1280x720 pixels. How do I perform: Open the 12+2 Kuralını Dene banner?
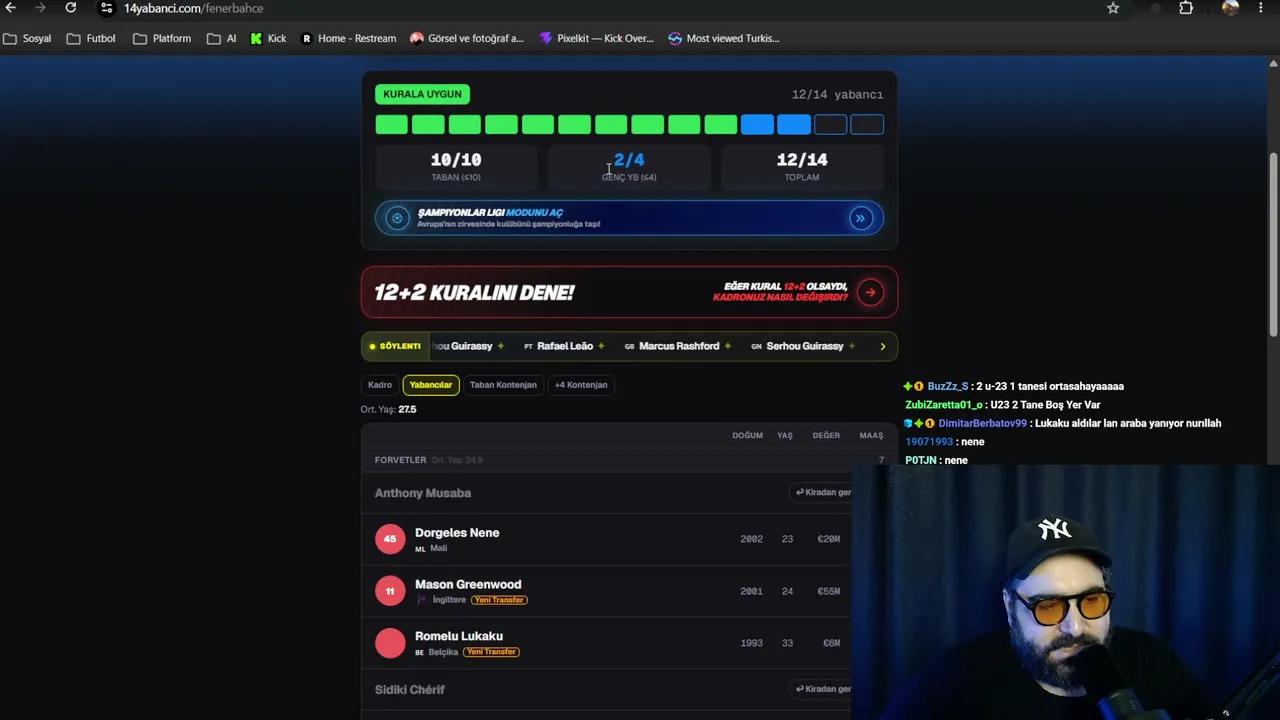coord(629,293)
